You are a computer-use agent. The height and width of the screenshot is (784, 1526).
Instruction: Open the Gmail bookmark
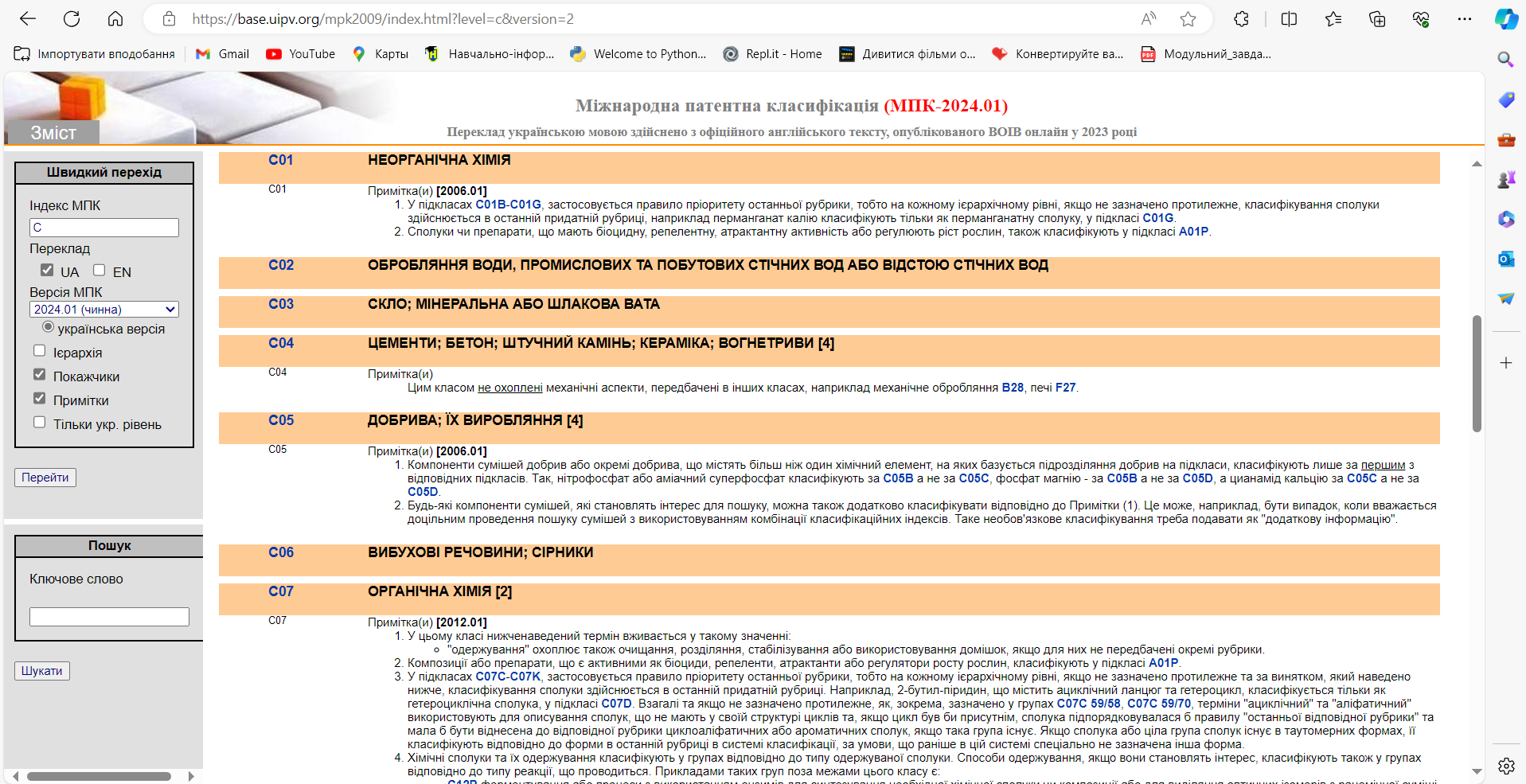click(x=223, y=54)
